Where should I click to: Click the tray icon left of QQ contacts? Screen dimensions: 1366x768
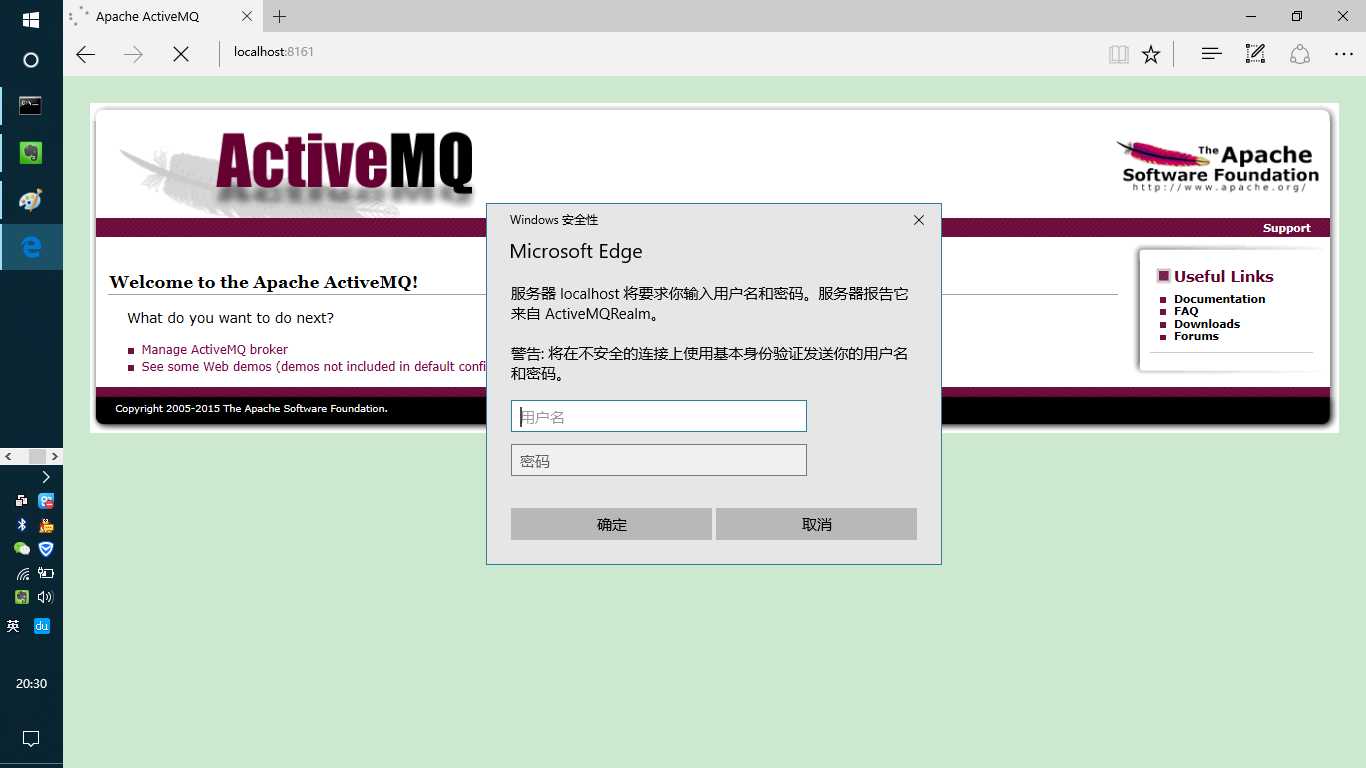(x=21, y=501)
